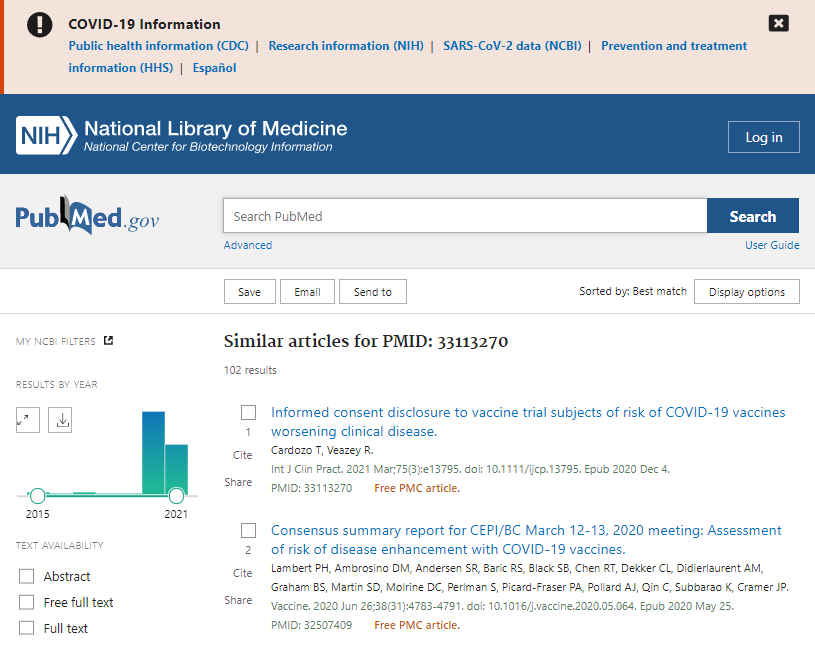
Task: Expand the results by year chart
Action: [x=28, y=420]
